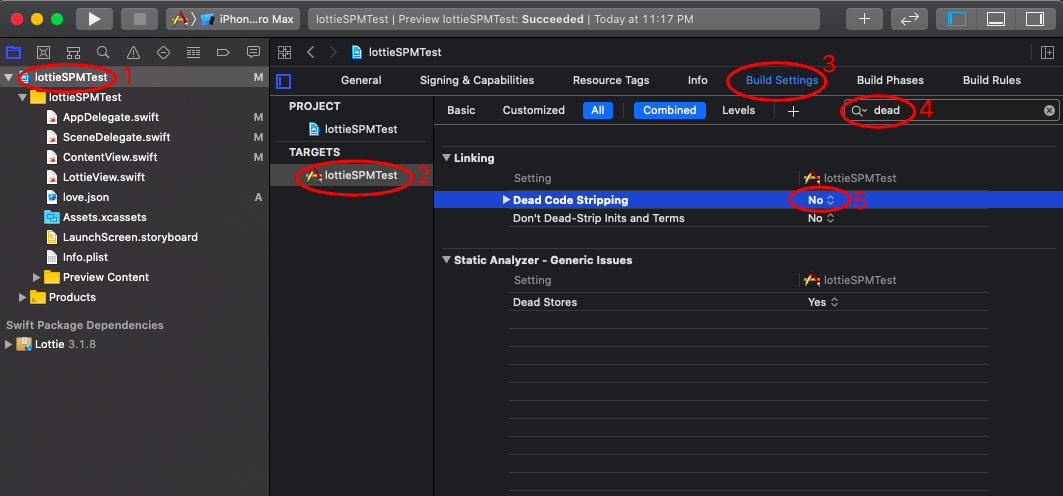Viewport: 1063px width, 496px height.
Task: Switch to the General tab
Action: [361, 80]
